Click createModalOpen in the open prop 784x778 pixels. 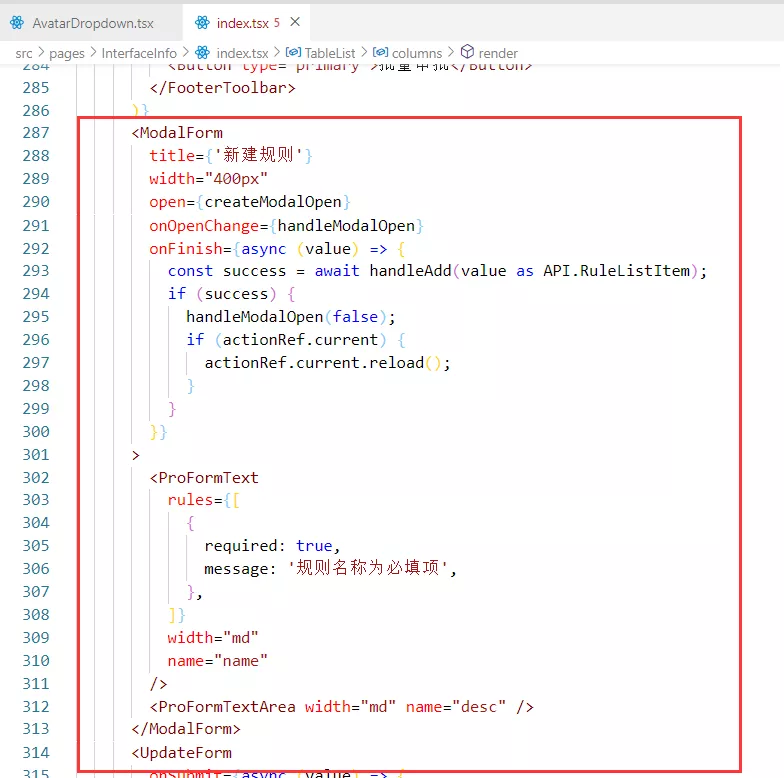(x=273, y=202)
